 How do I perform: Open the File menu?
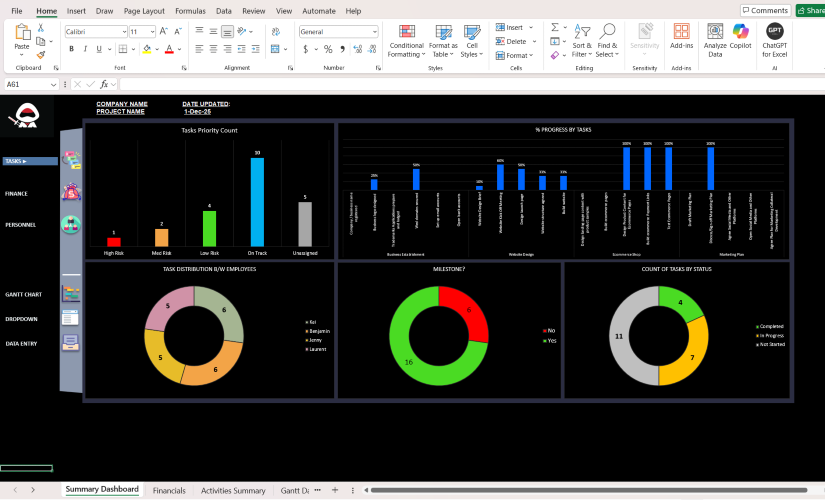pyautogui.click(x=17, y=11)
